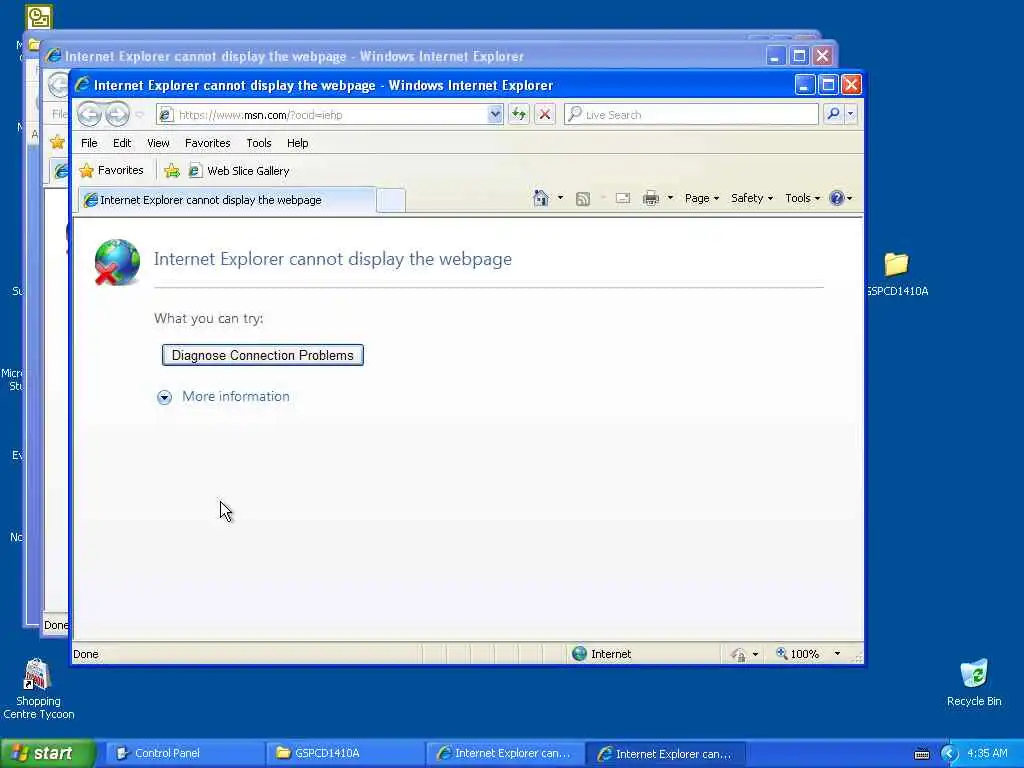Click the broken globe error icon
Screen dimensions: 1024x768
117,262
